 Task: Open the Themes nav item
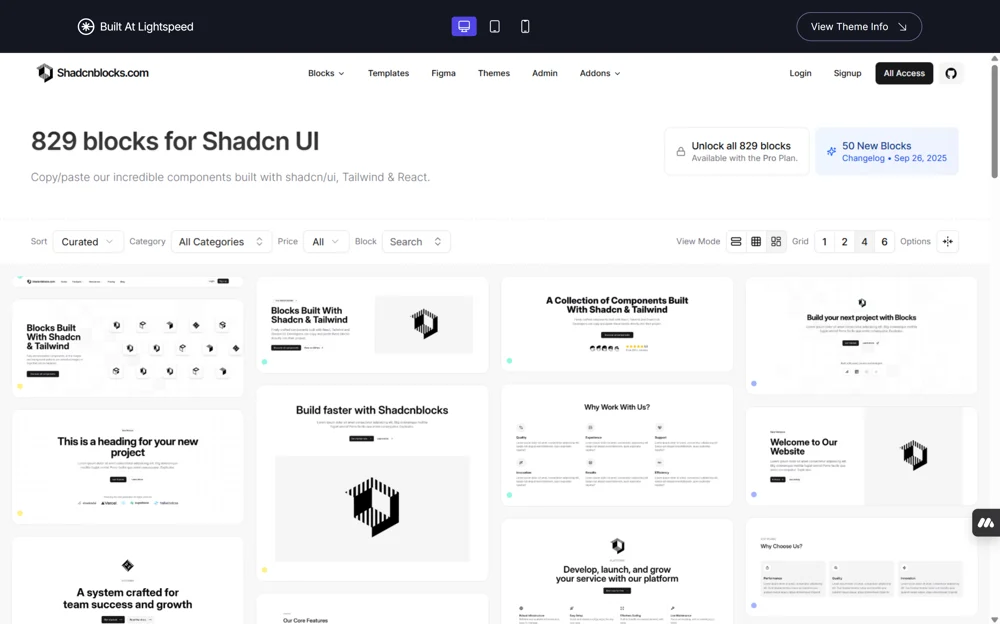tap(494, 73)
